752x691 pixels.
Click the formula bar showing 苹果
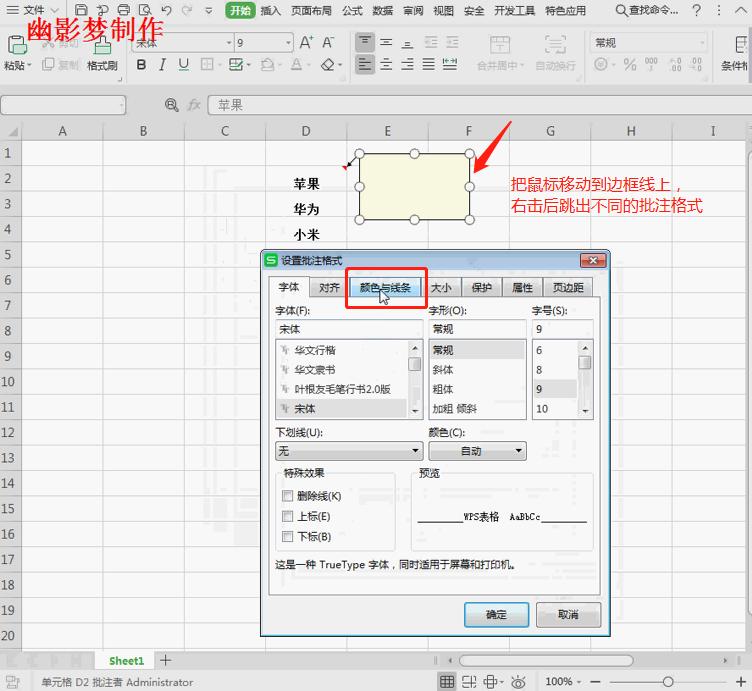click(480, 105)
